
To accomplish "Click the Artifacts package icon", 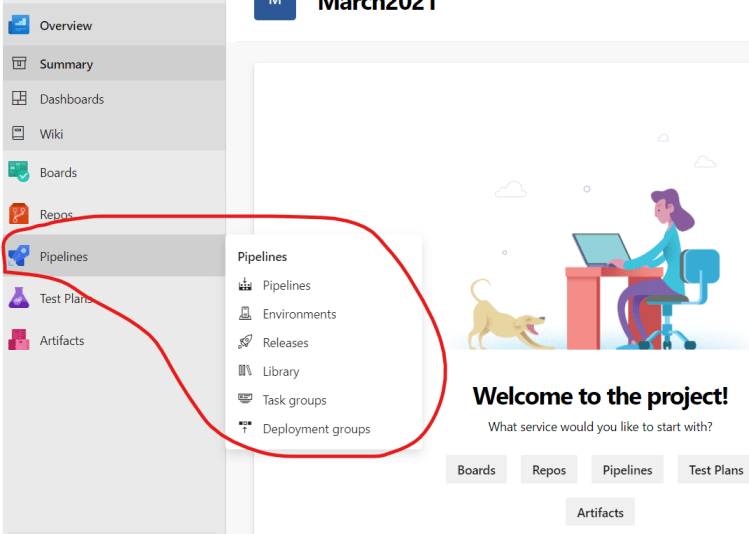I will click(x=19, y=340).
